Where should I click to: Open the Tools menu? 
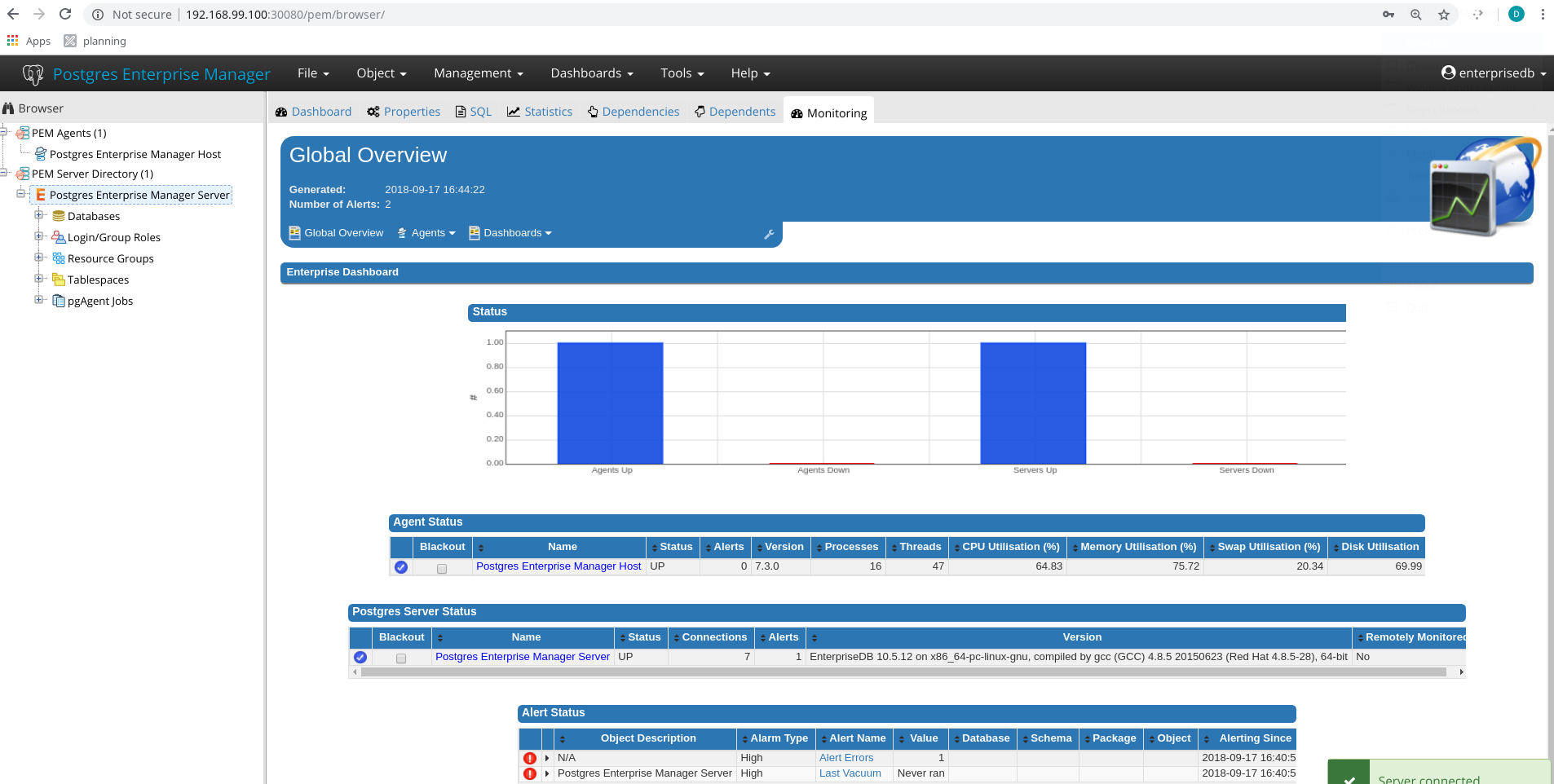682,73
